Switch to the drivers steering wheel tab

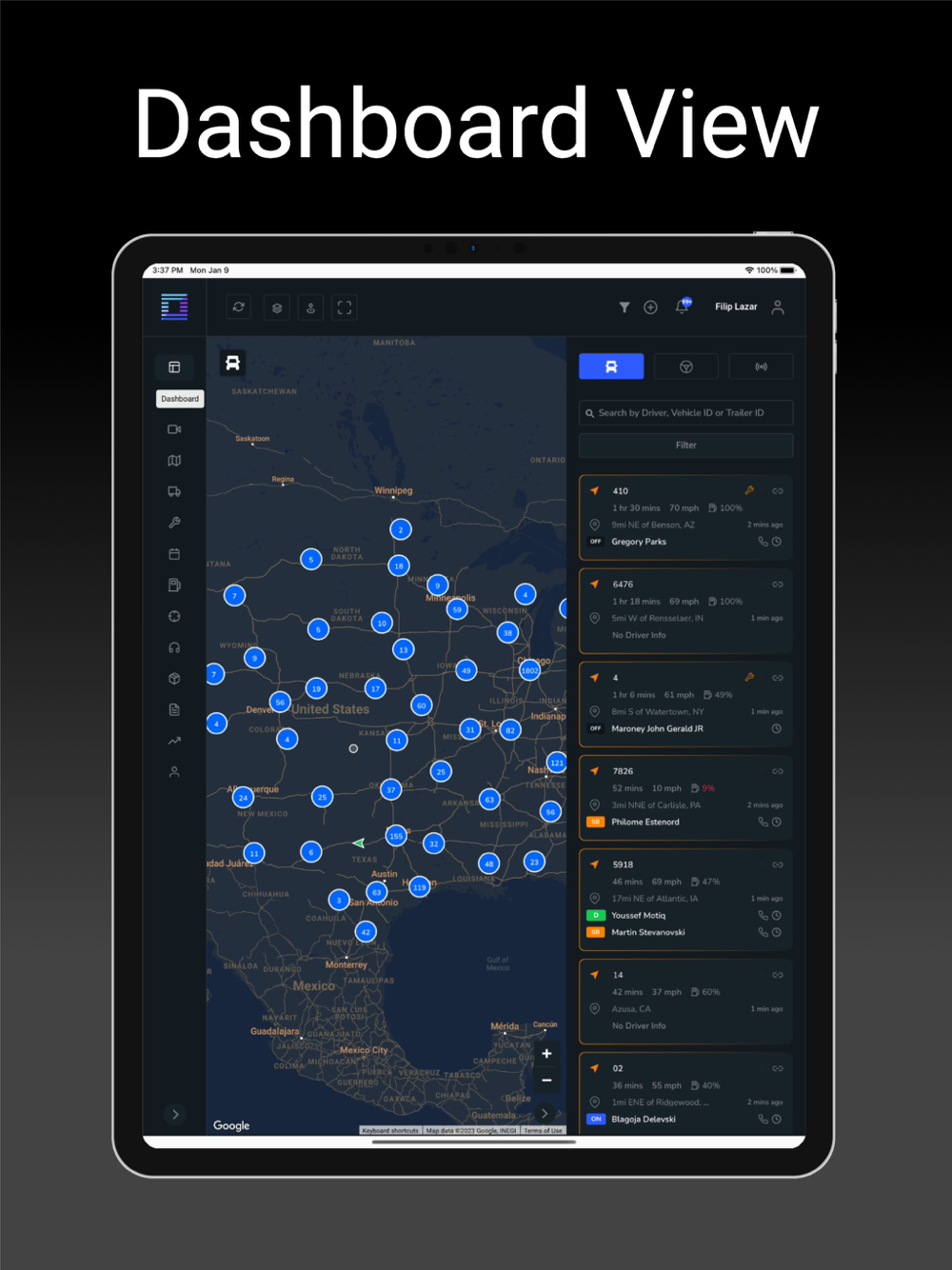(685, 367)
